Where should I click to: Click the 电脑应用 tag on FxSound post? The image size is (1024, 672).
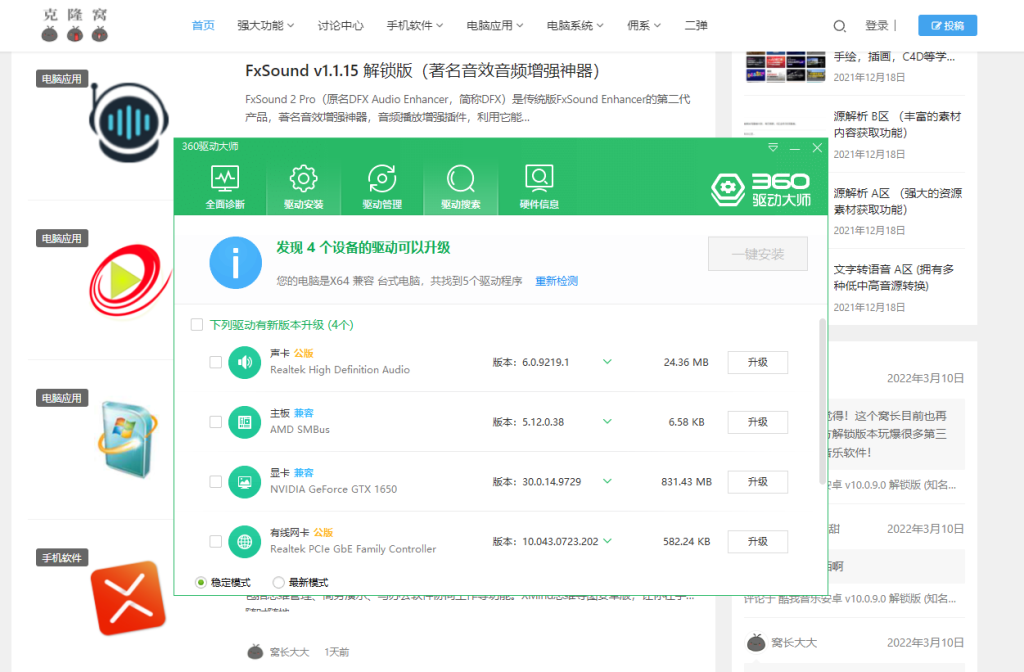click(x=62, y=79)
